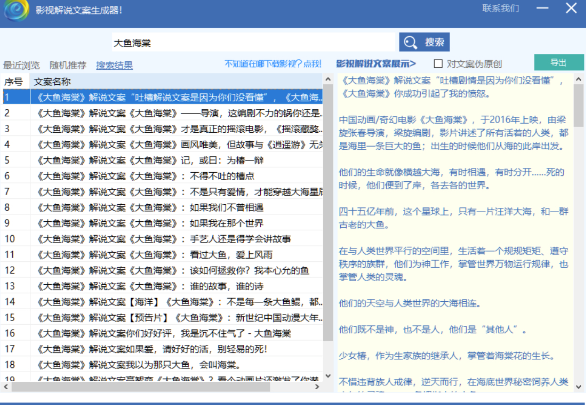Enable 对文案伪原创 checkbox

point(438,64)
